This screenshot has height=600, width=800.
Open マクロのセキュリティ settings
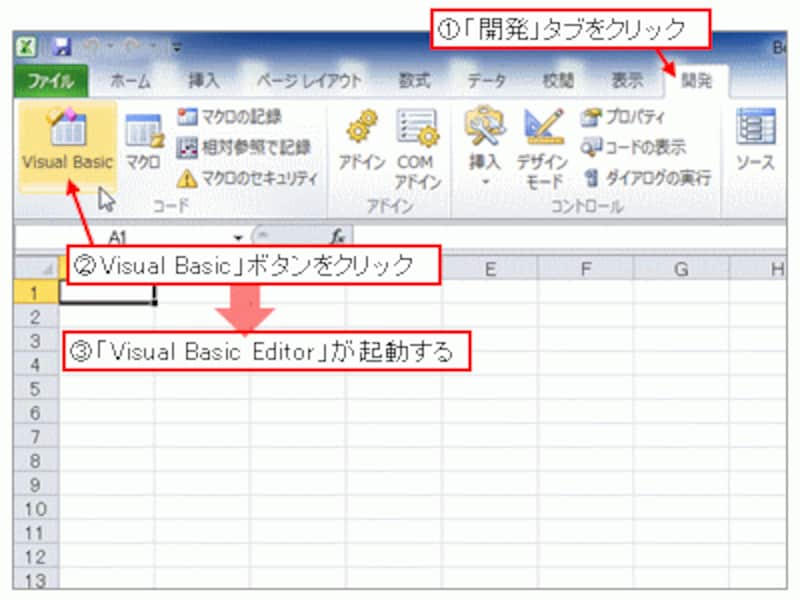247,178
